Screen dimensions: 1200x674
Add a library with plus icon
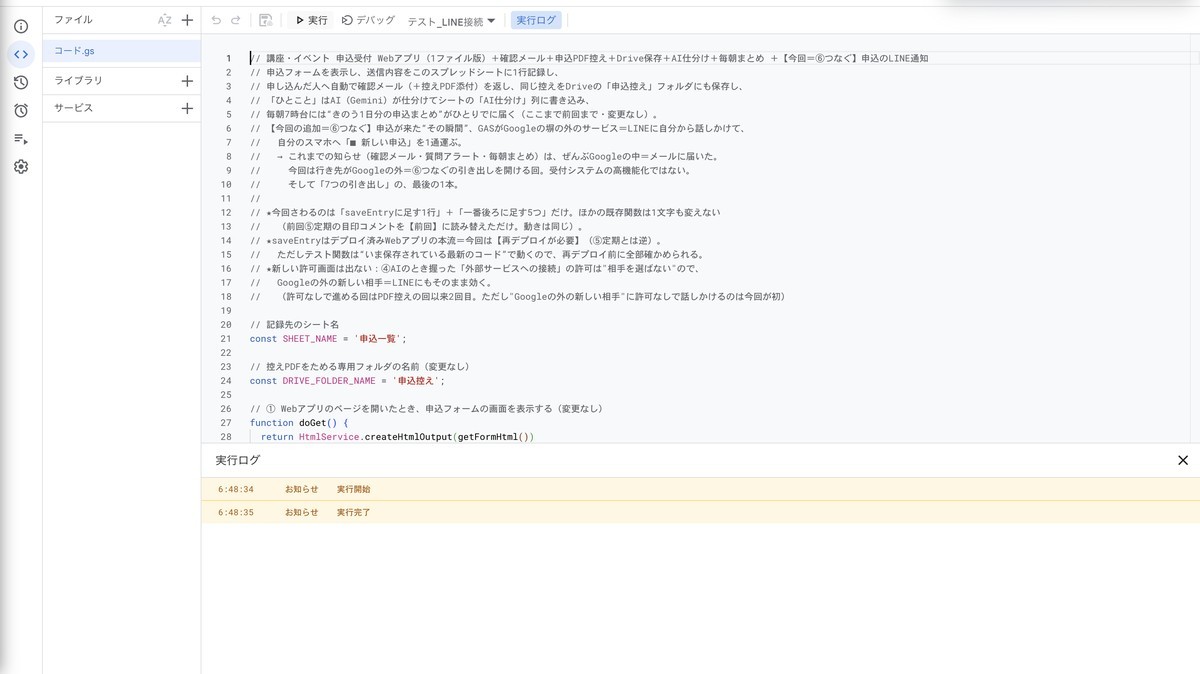(187, 80)
